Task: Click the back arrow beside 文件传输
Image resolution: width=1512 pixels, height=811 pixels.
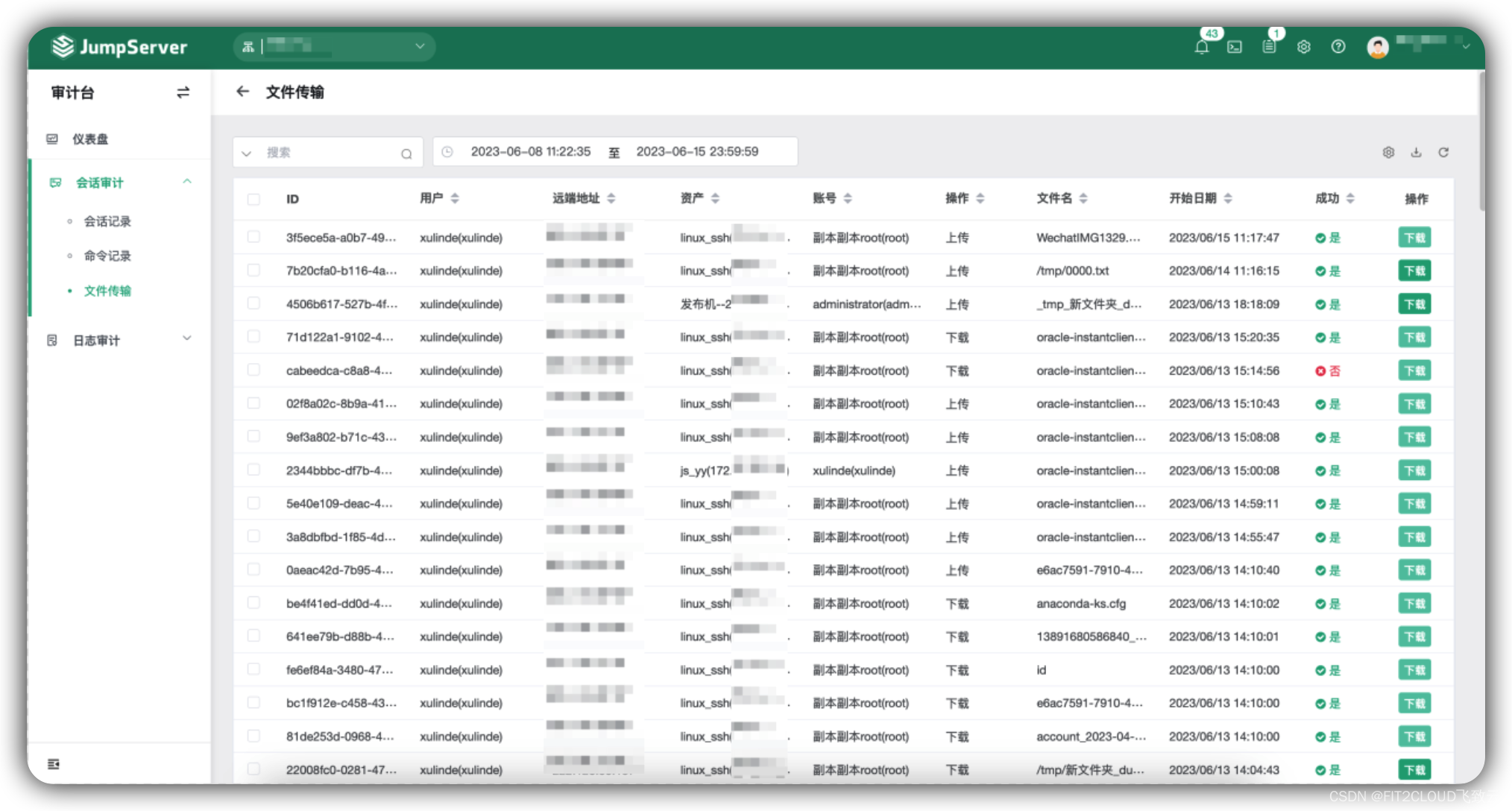Action: tap(242, 92)
